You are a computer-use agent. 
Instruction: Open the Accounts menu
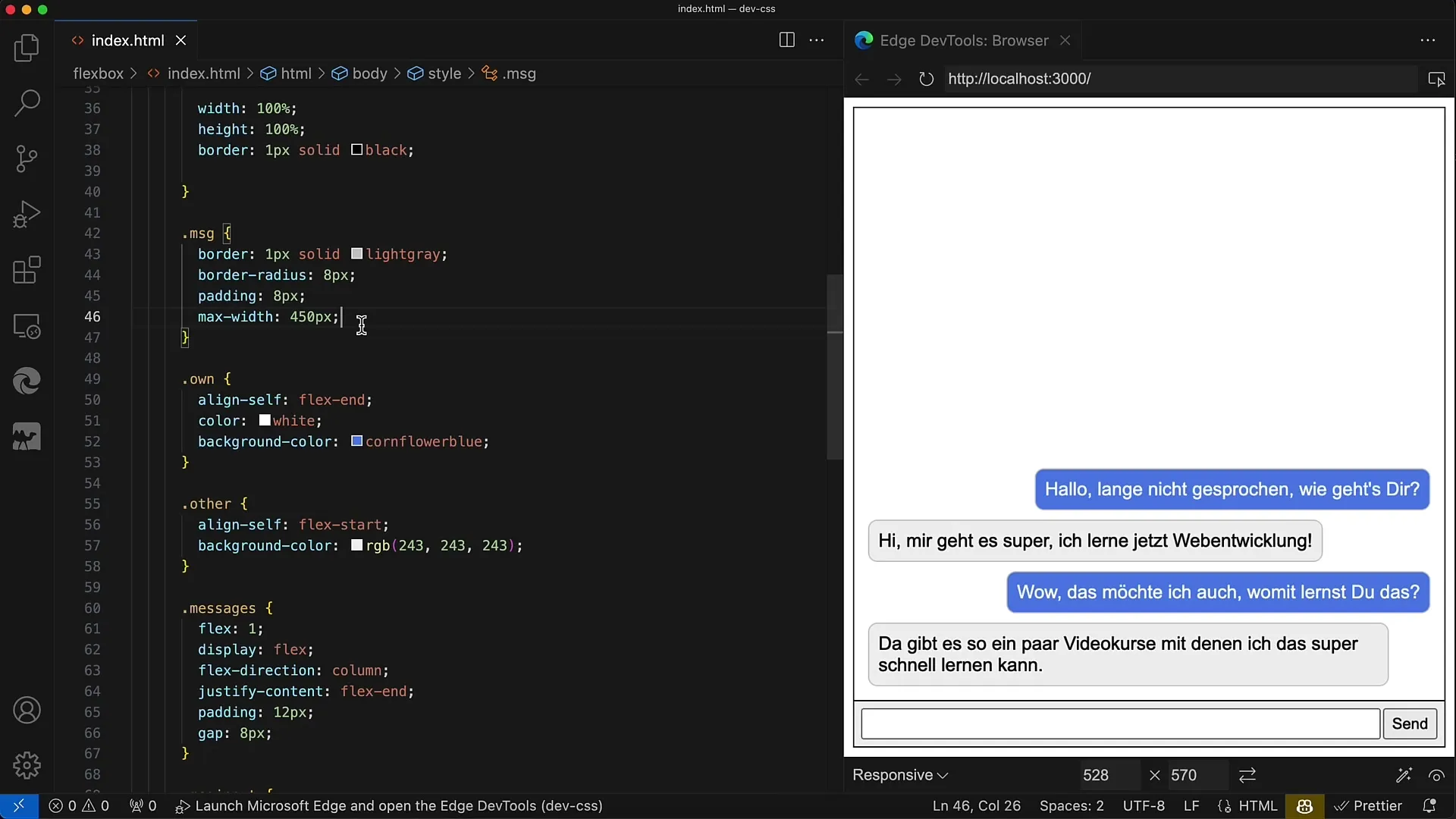27,711
